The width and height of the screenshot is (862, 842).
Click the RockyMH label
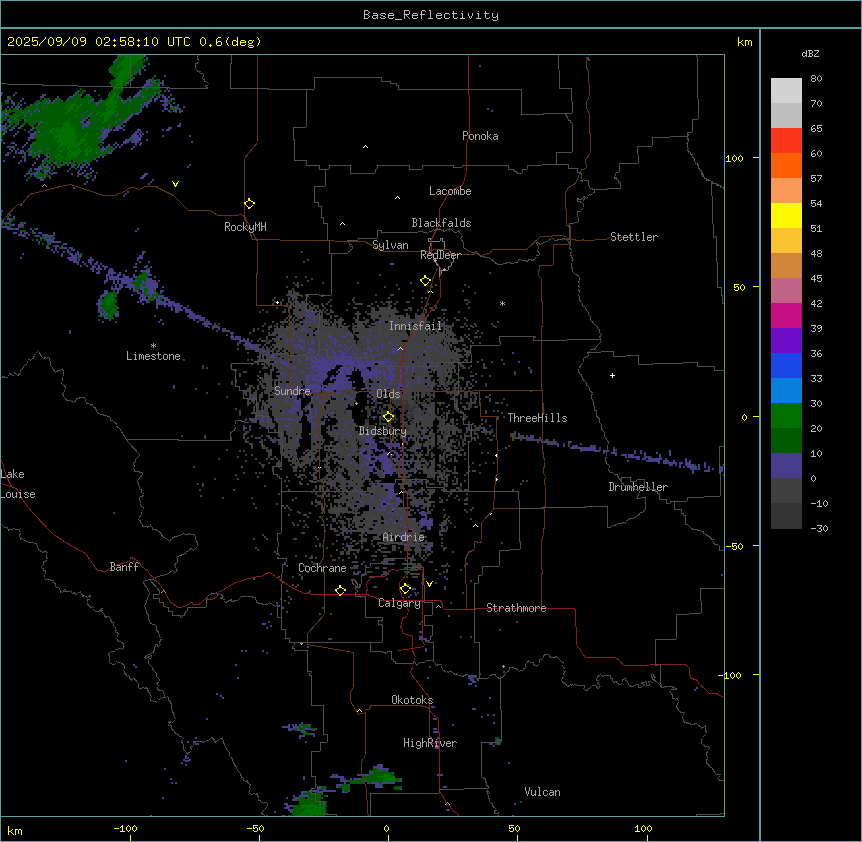(x=245, y=227)
